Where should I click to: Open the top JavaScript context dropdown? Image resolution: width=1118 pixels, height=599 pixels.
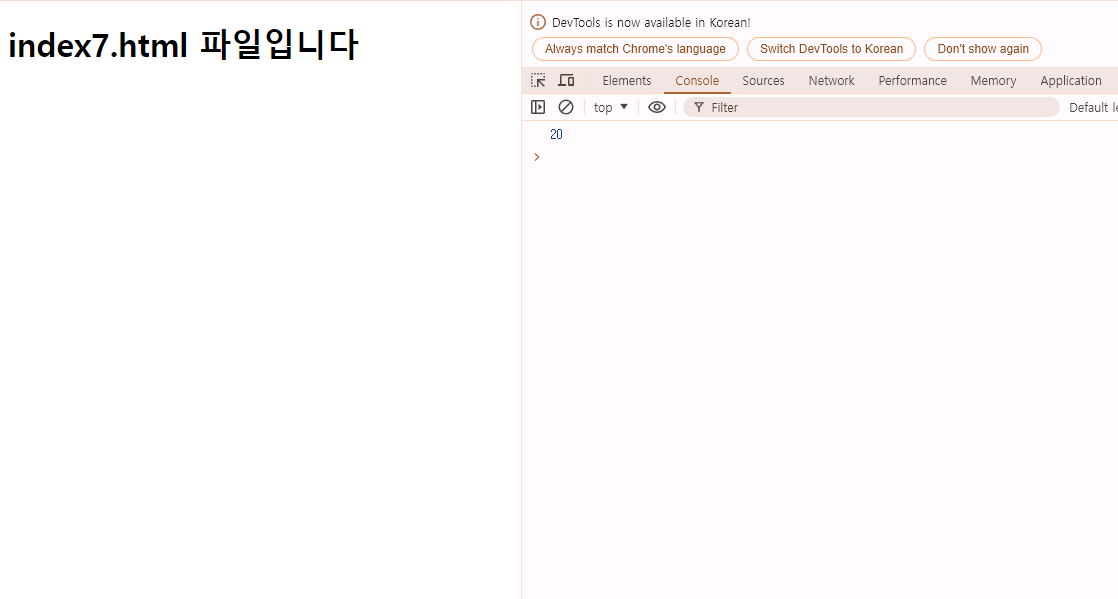point(610,107)
